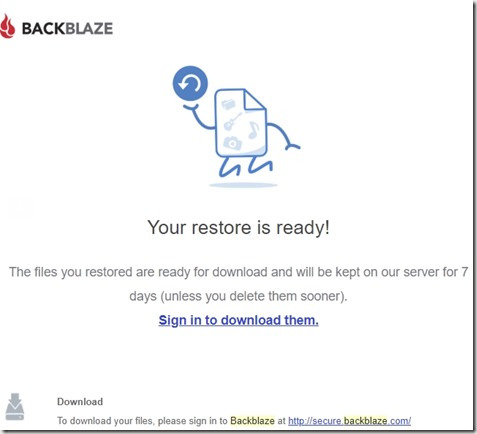
Task: Click the oval shadow beneath the document character
Action: point(243,185)
